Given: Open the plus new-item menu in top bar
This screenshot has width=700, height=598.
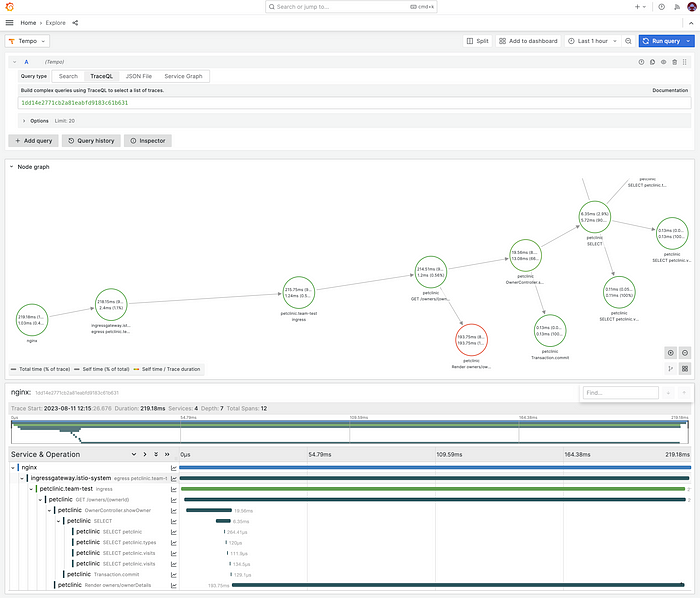Looking at the screenshot, I should (640, 7).
